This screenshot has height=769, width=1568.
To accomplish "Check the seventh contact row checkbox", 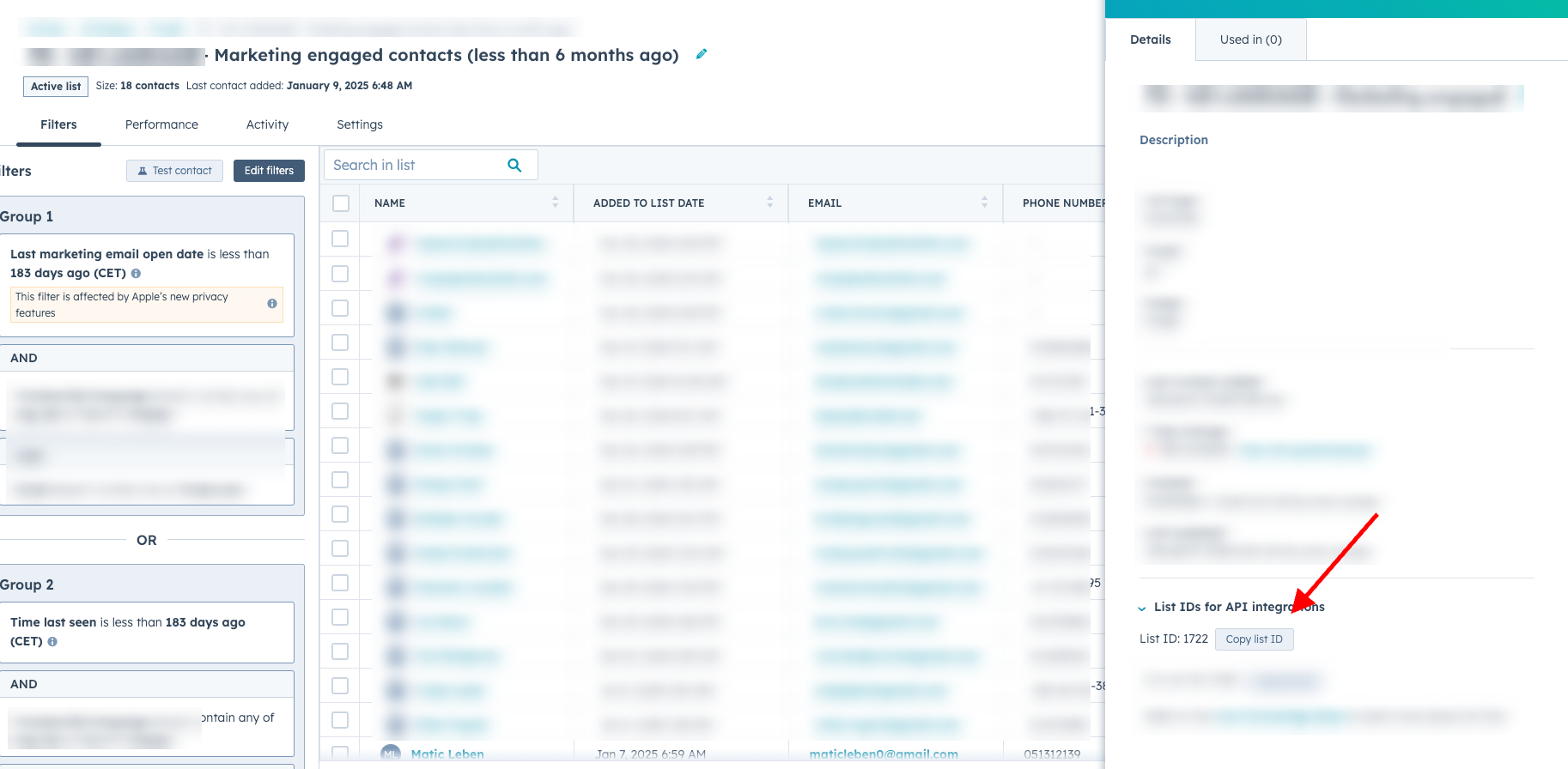I will pyautogui.click(x=340, y=445).
